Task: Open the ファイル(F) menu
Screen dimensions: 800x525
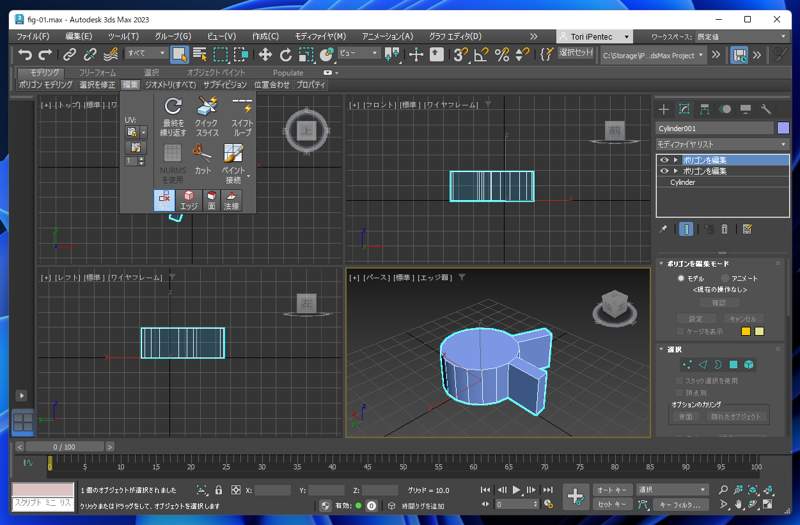Action: [x=33, y=37]
